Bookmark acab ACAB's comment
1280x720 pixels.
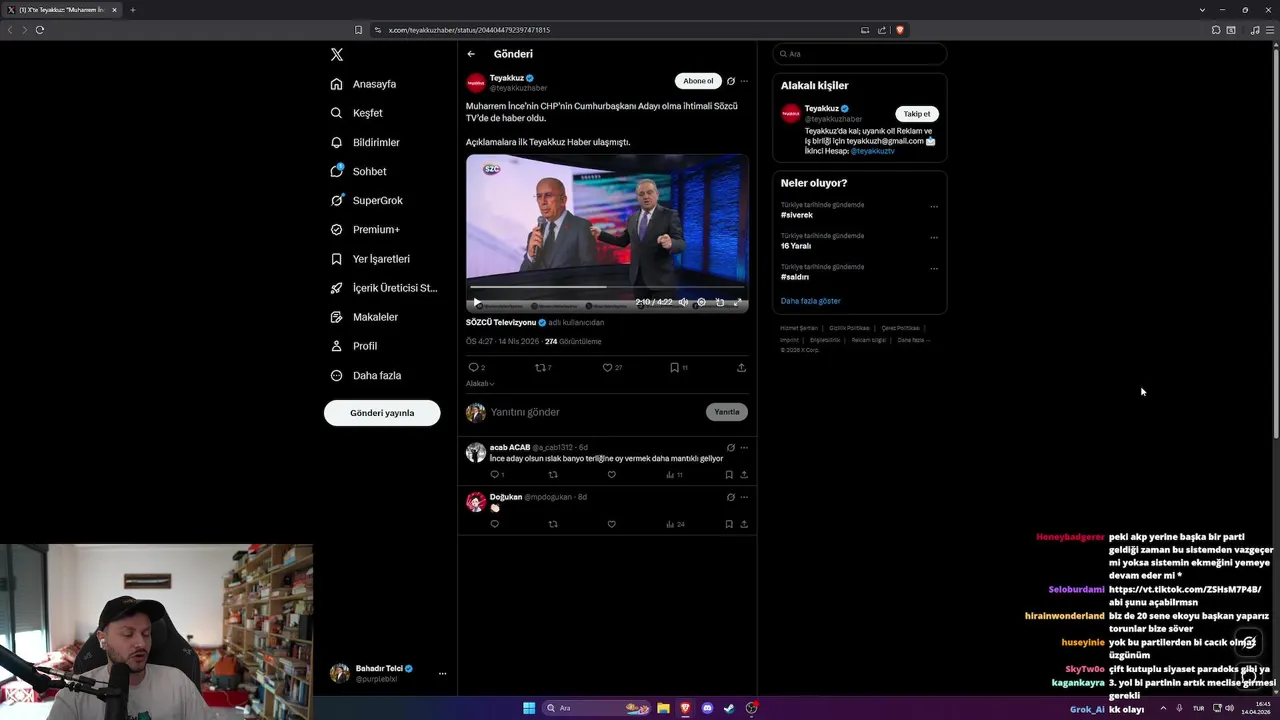pos(729,475)
